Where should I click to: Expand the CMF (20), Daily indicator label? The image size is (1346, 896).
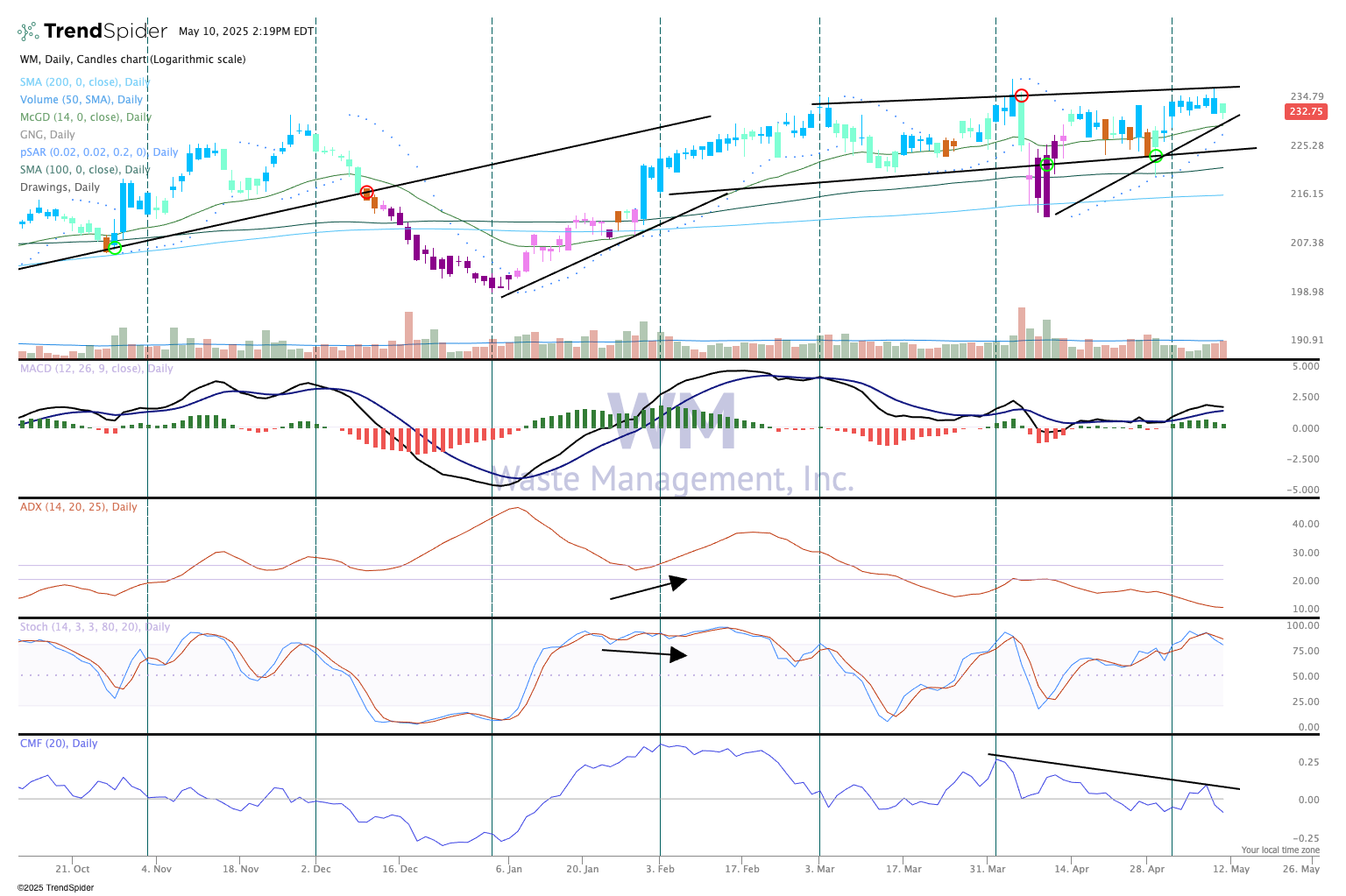click(59, 744)
